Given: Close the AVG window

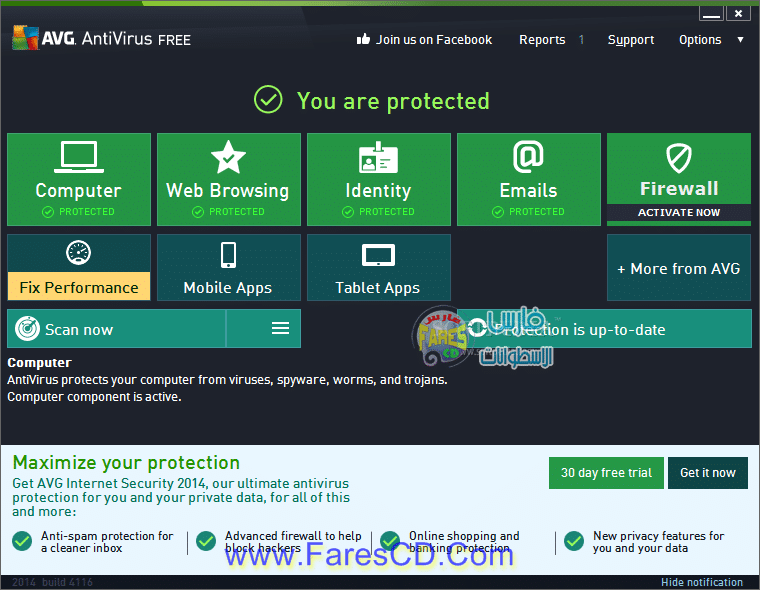Looking at the screenshot, I should (x=738, y=14).
